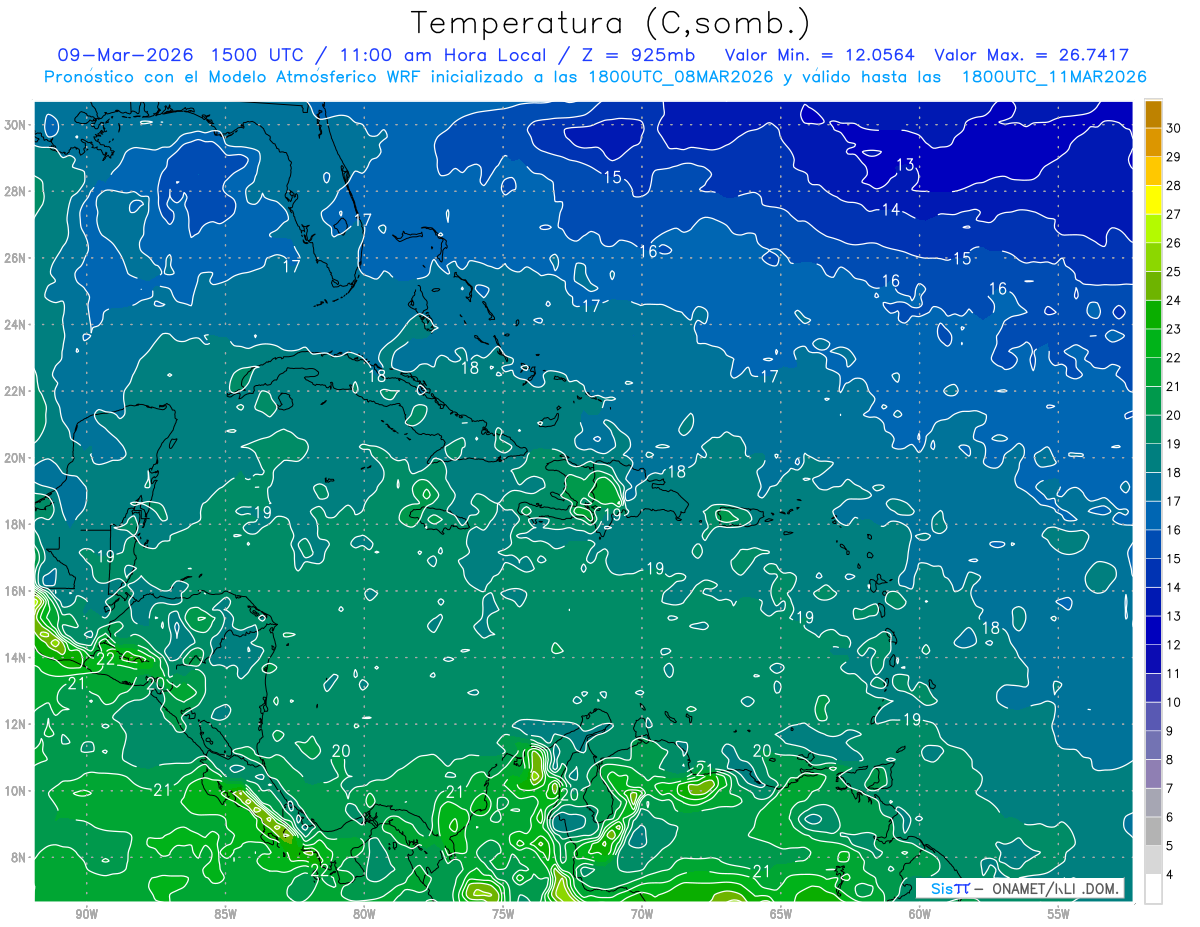Click the "70W" longitude axis label
The width and height of the screenshot is (1200, 927).
[x=642, y=914]
